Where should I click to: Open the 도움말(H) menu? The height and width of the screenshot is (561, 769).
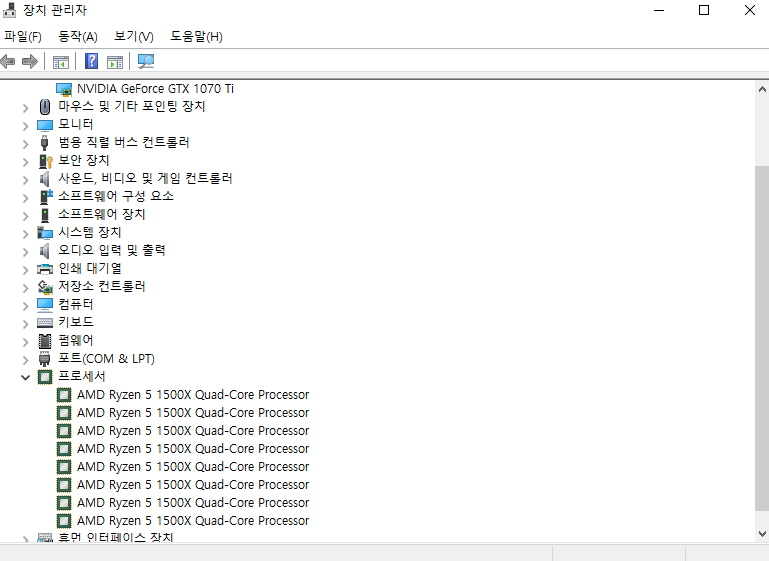click(196, 37)
